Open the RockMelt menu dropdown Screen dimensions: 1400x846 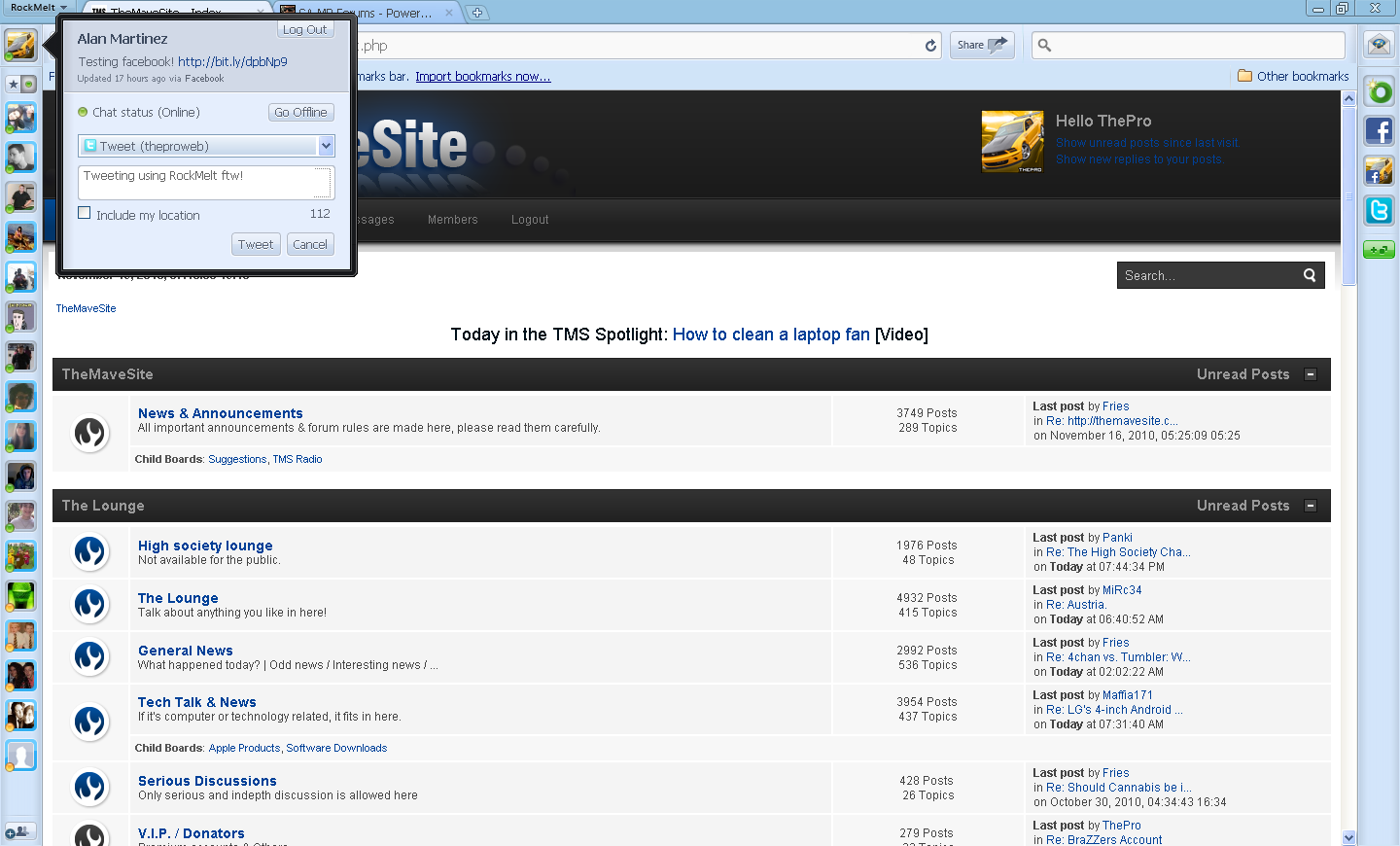pos(39,8)
